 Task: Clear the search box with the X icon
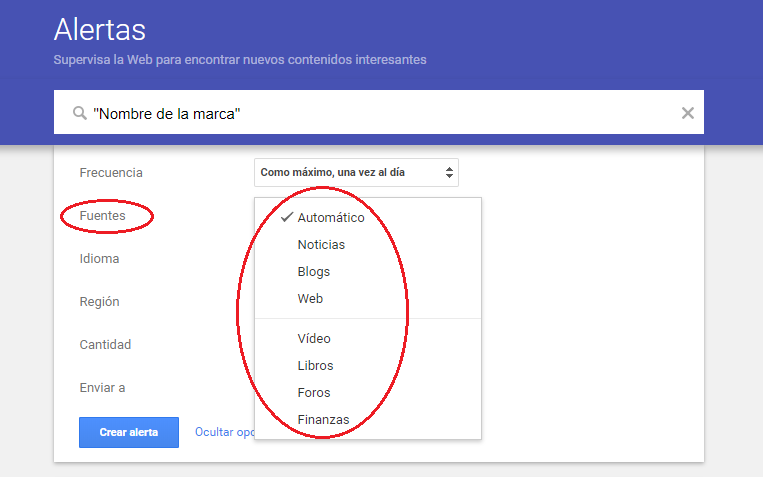point(688,113)
